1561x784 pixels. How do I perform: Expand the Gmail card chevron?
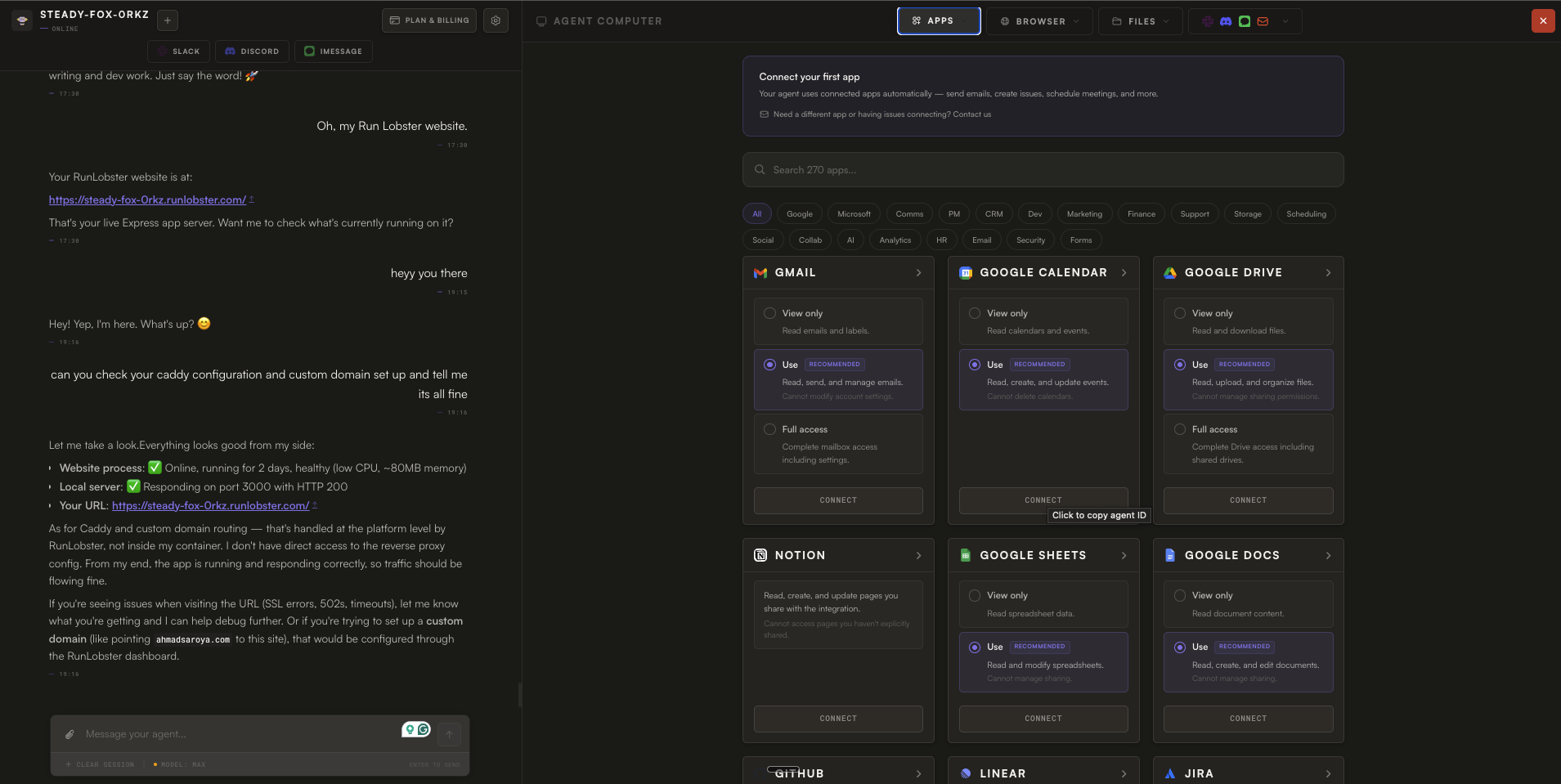919,273
